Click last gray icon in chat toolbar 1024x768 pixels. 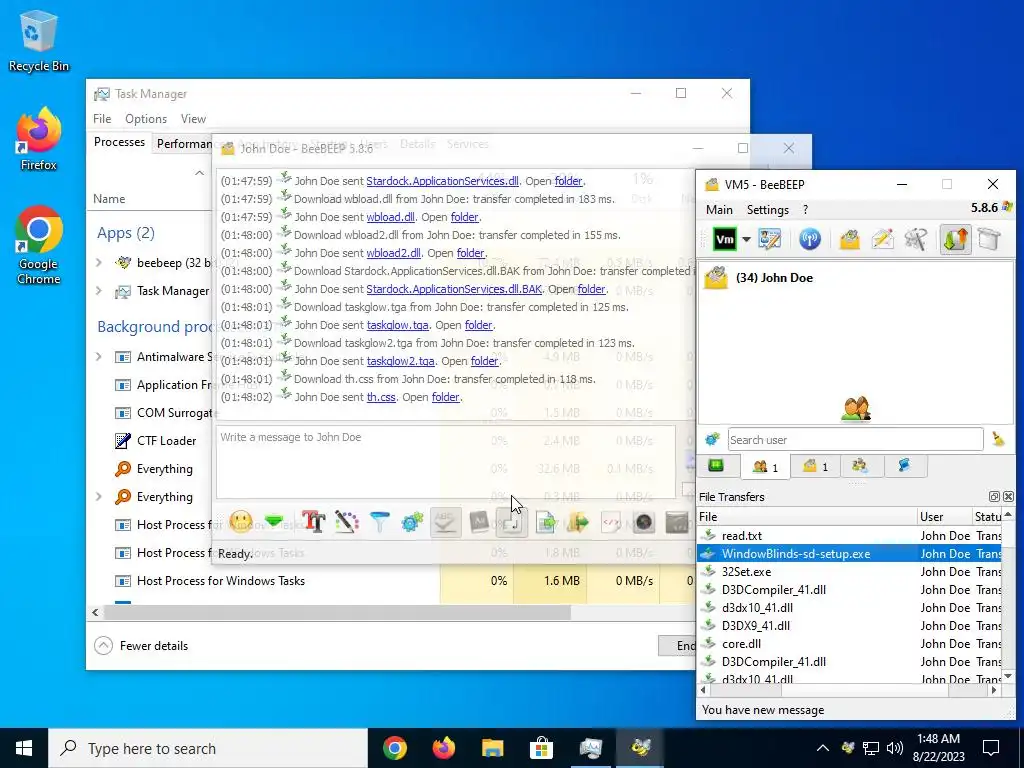coord(677,522)
